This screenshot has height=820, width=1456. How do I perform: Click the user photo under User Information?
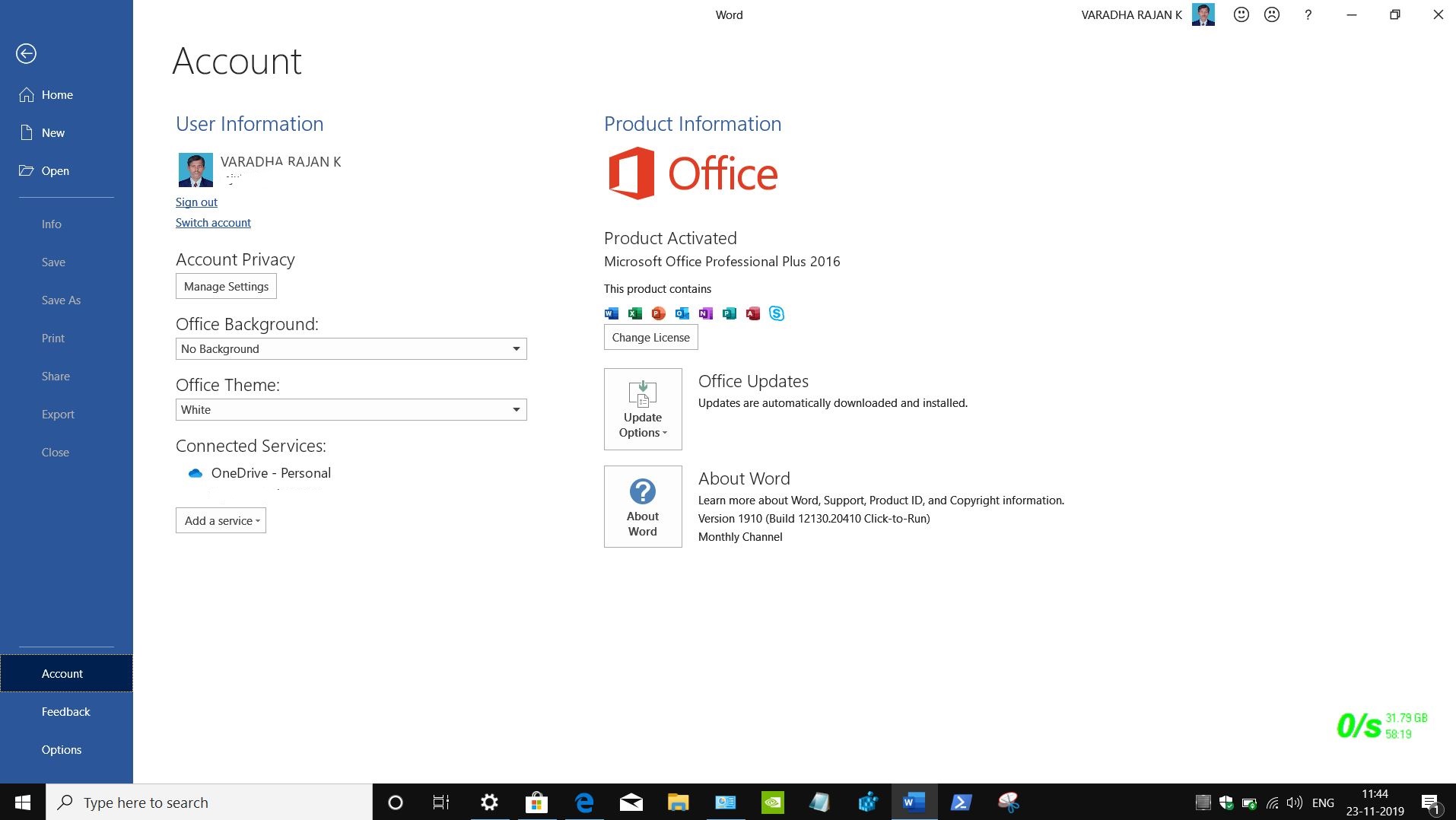coord(195,170)
